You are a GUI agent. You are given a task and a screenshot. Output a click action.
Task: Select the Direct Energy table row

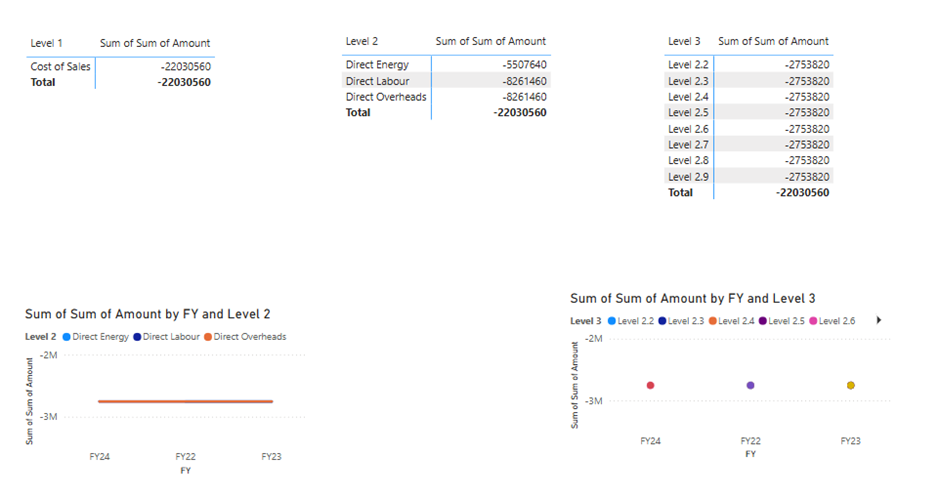click(446, 65)
